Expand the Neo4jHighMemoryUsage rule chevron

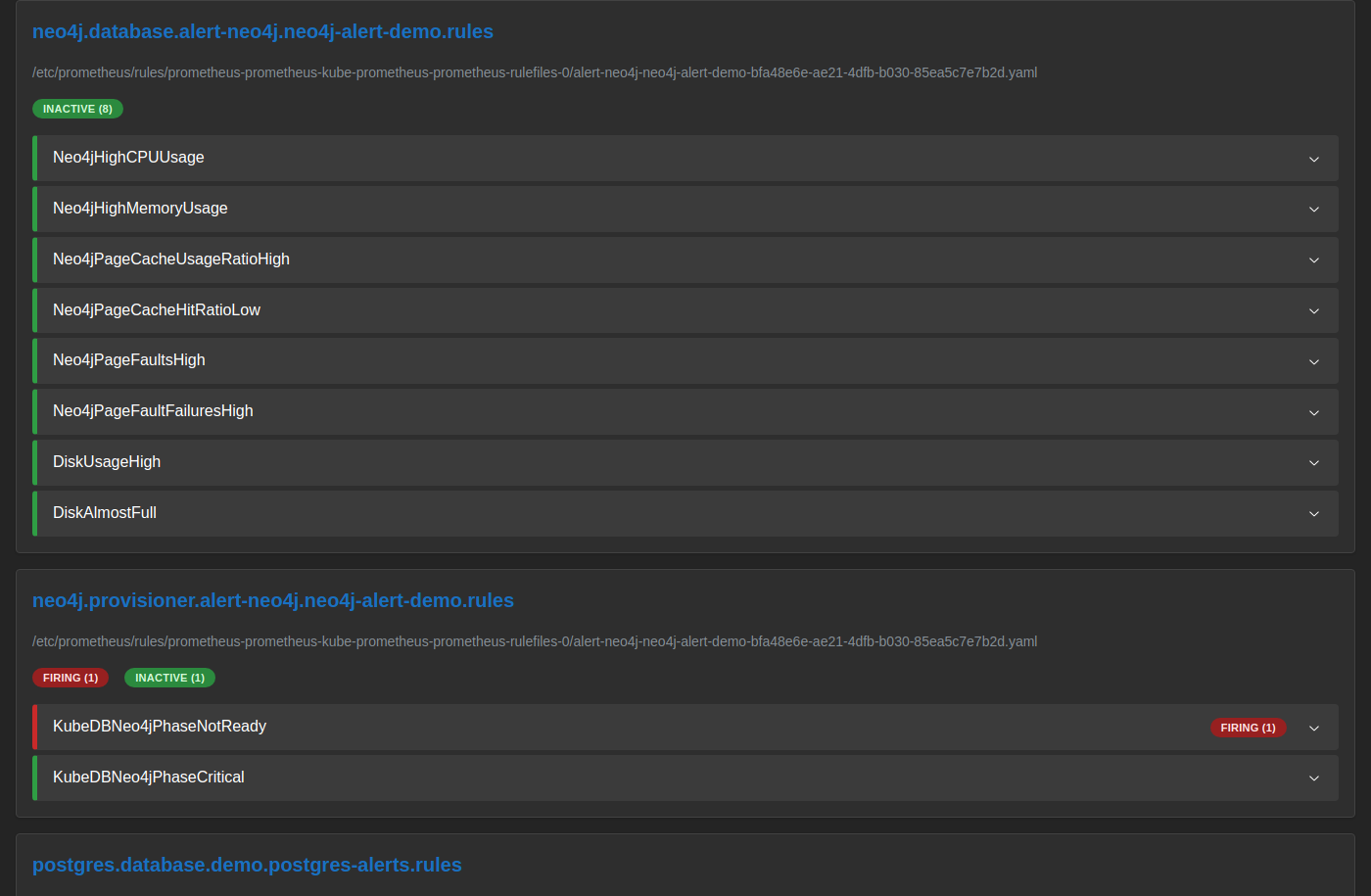(1314, 209)
